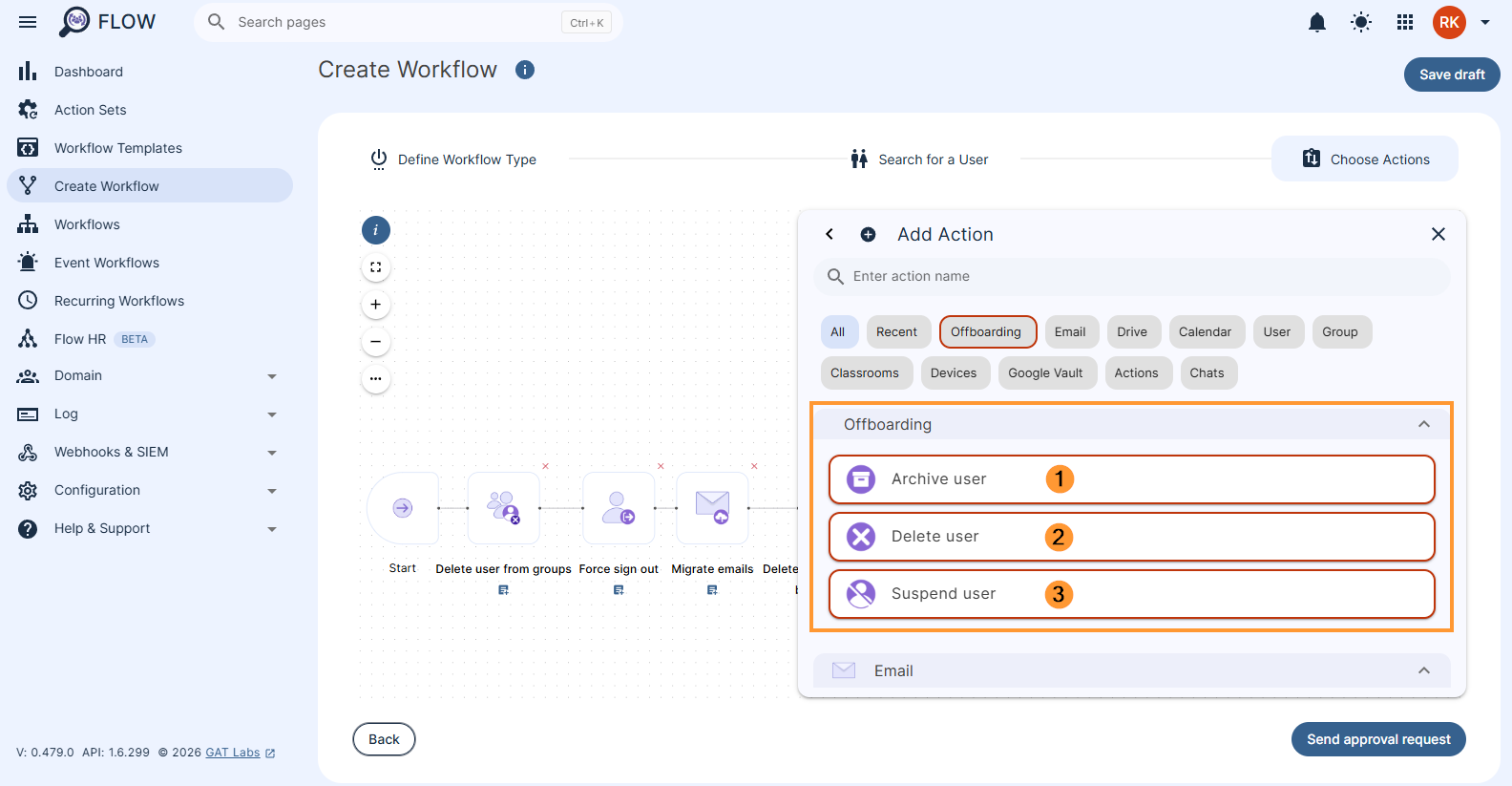Add the Archive user action
1512x786 pixels.
point(1132,479)
